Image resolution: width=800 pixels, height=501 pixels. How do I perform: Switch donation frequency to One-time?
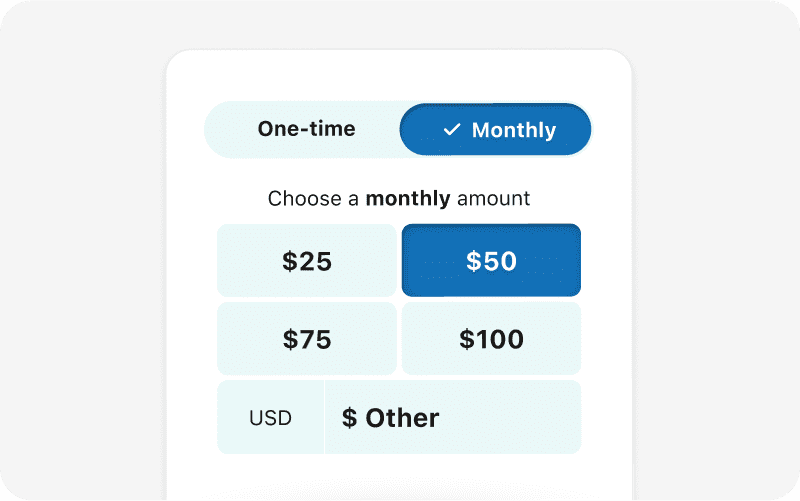click(x=306, y=129)
